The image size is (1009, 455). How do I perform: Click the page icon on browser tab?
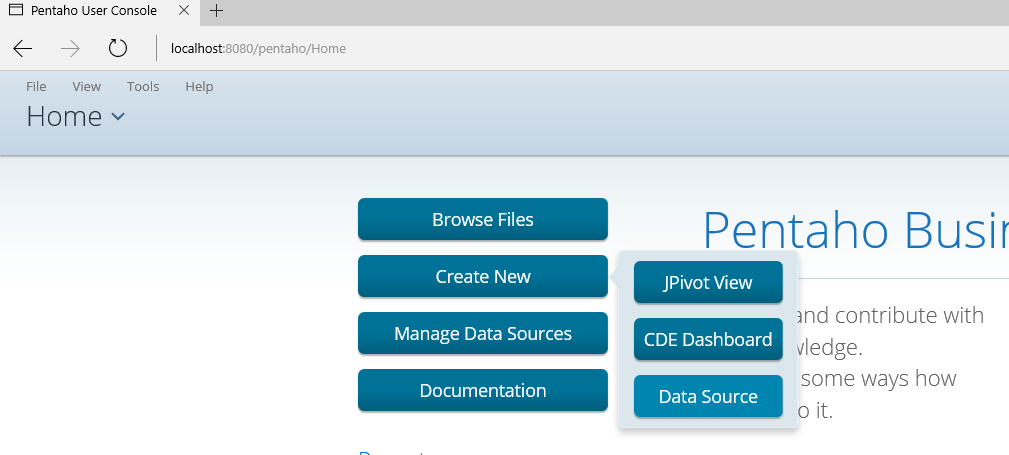point(15,10)
